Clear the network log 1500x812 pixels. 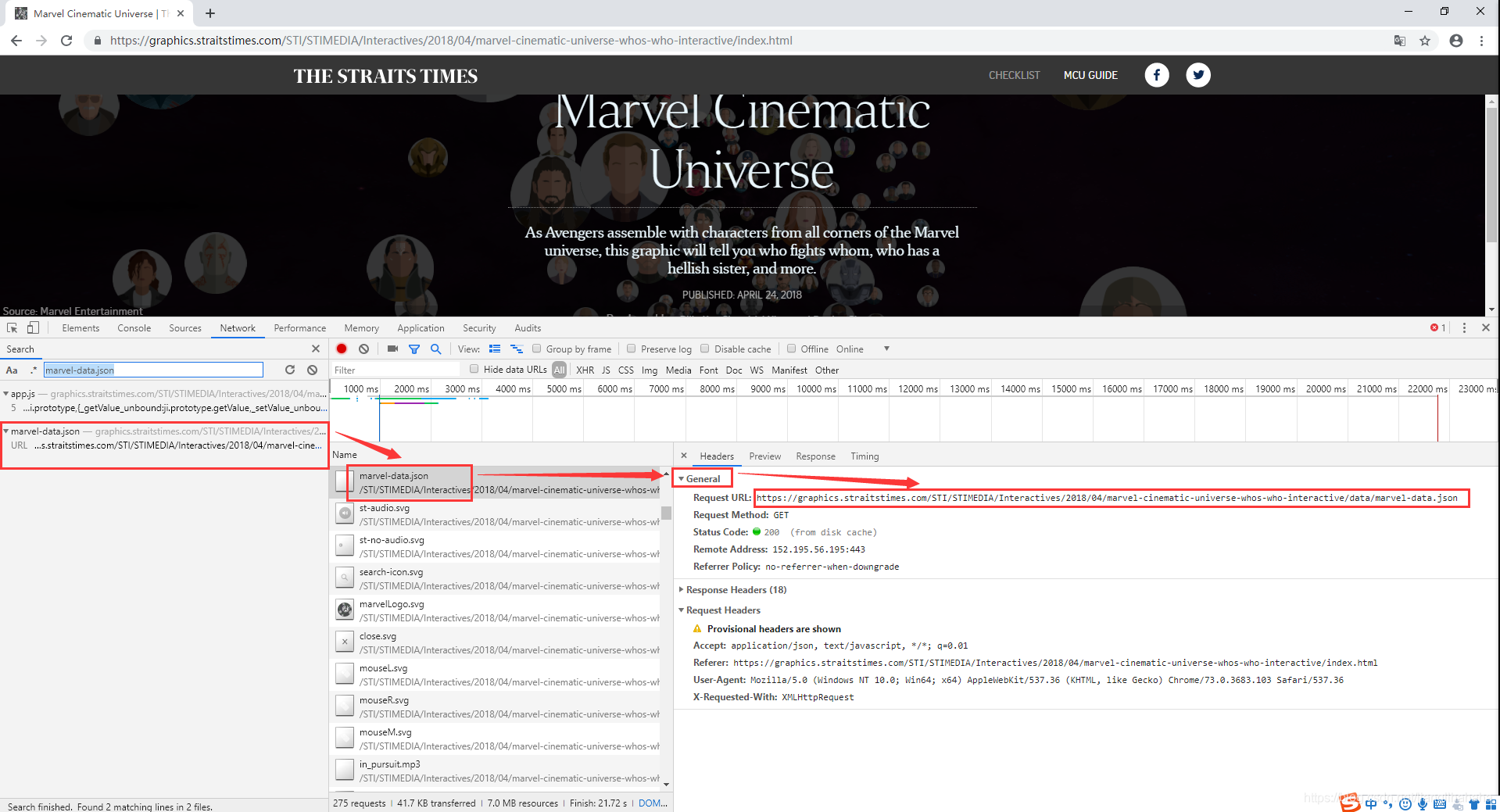(363, 349)
